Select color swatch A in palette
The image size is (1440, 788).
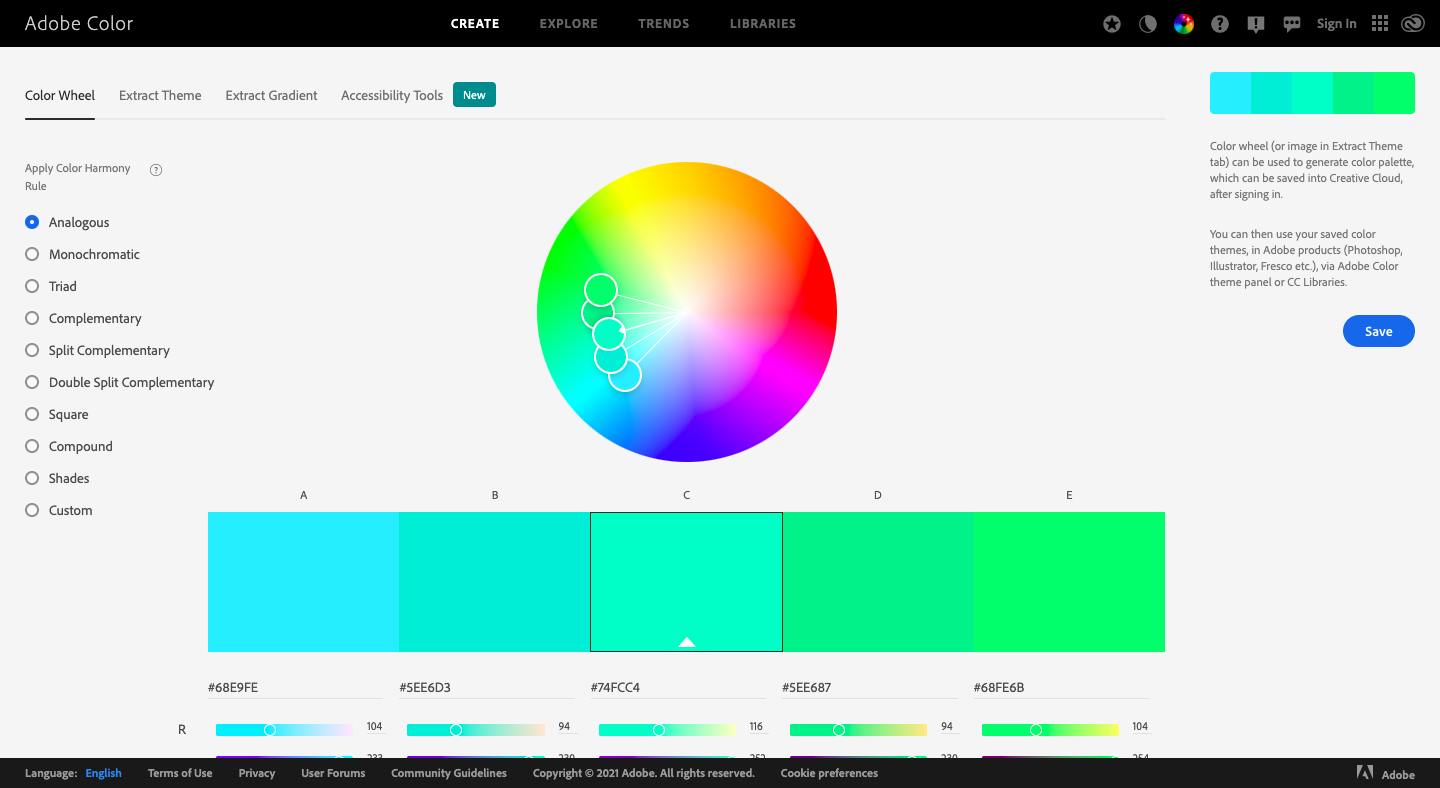pos(303,582)
